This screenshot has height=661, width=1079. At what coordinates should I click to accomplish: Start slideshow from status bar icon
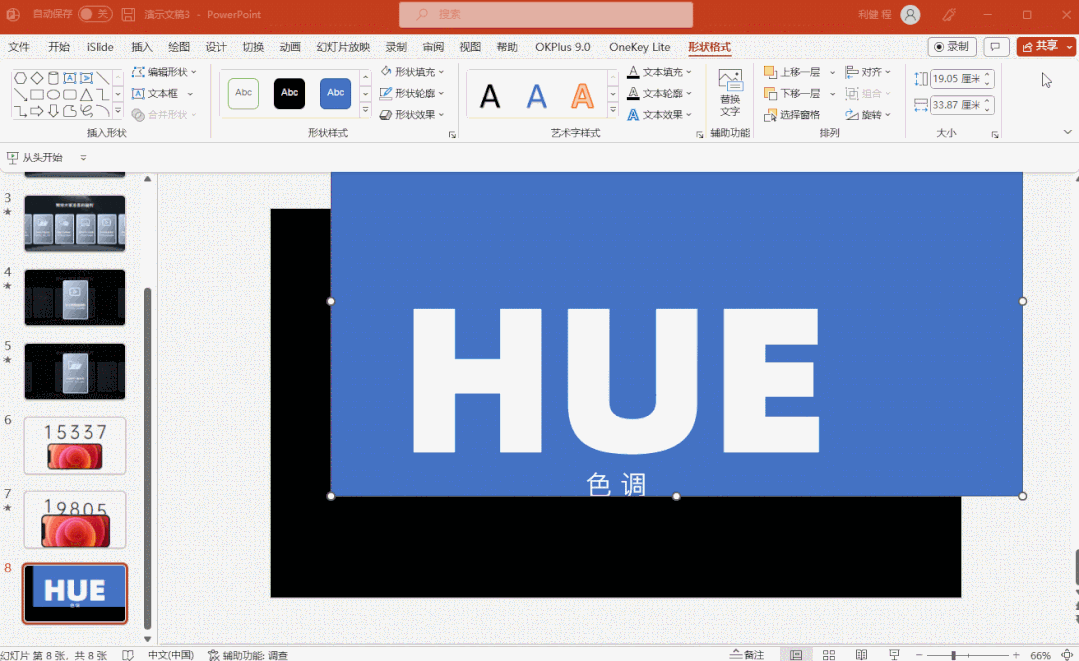[x=894, y=655]
